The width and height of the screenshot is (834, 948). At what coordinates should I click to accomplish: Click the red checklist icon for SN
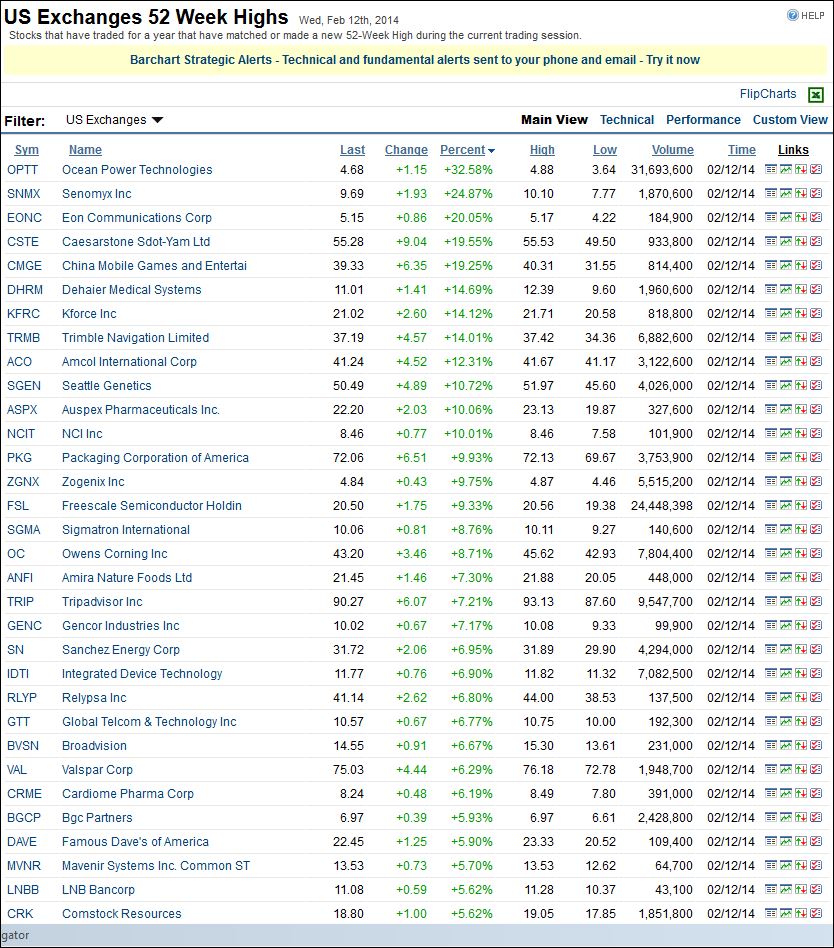click(x=816, y=649)
